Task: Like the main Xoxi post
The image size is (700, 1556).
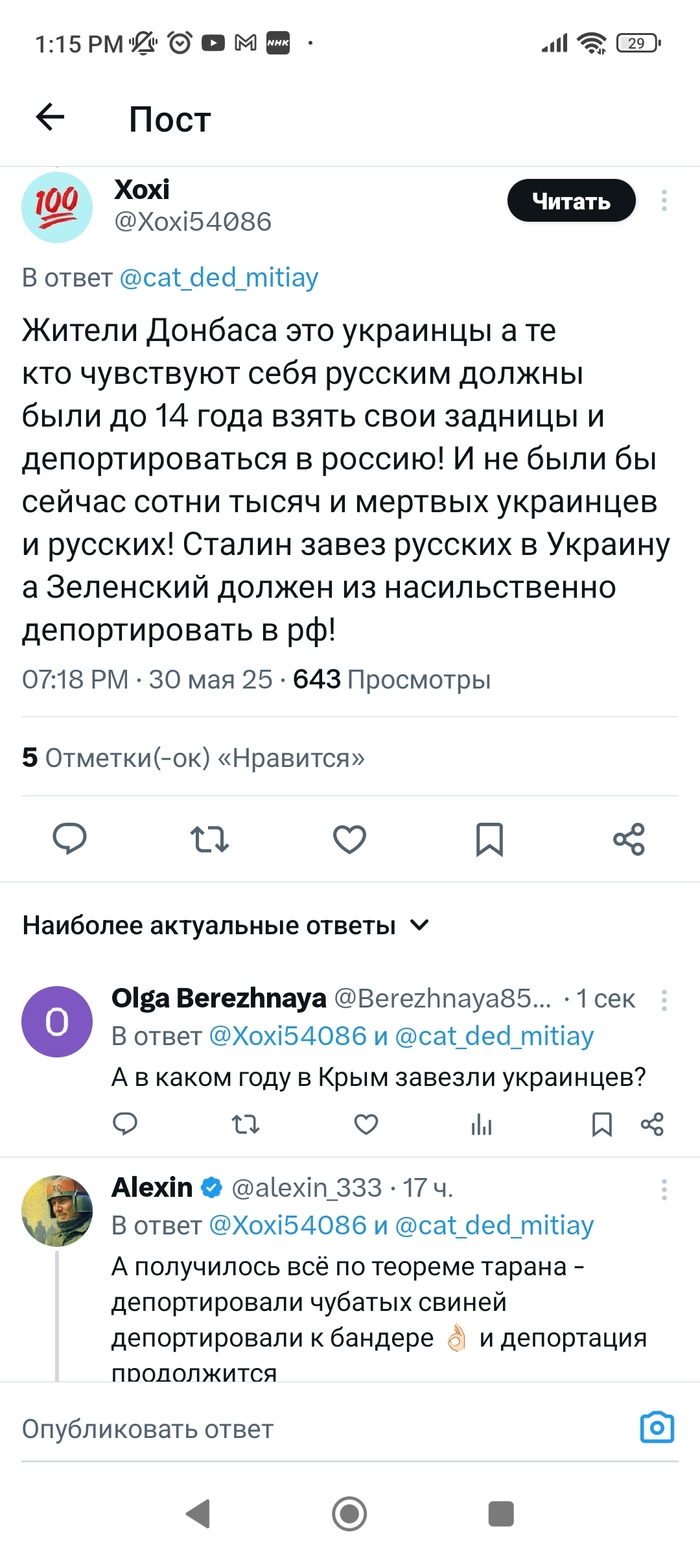Action: click(x=349, y=838)
